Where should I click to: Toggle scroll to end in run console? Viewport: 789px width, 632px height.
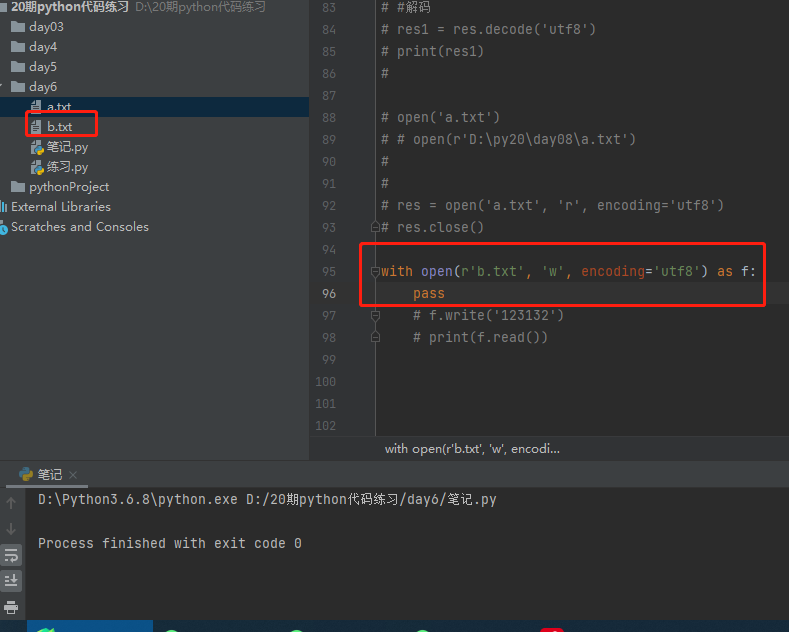click(x=11, y=581)
